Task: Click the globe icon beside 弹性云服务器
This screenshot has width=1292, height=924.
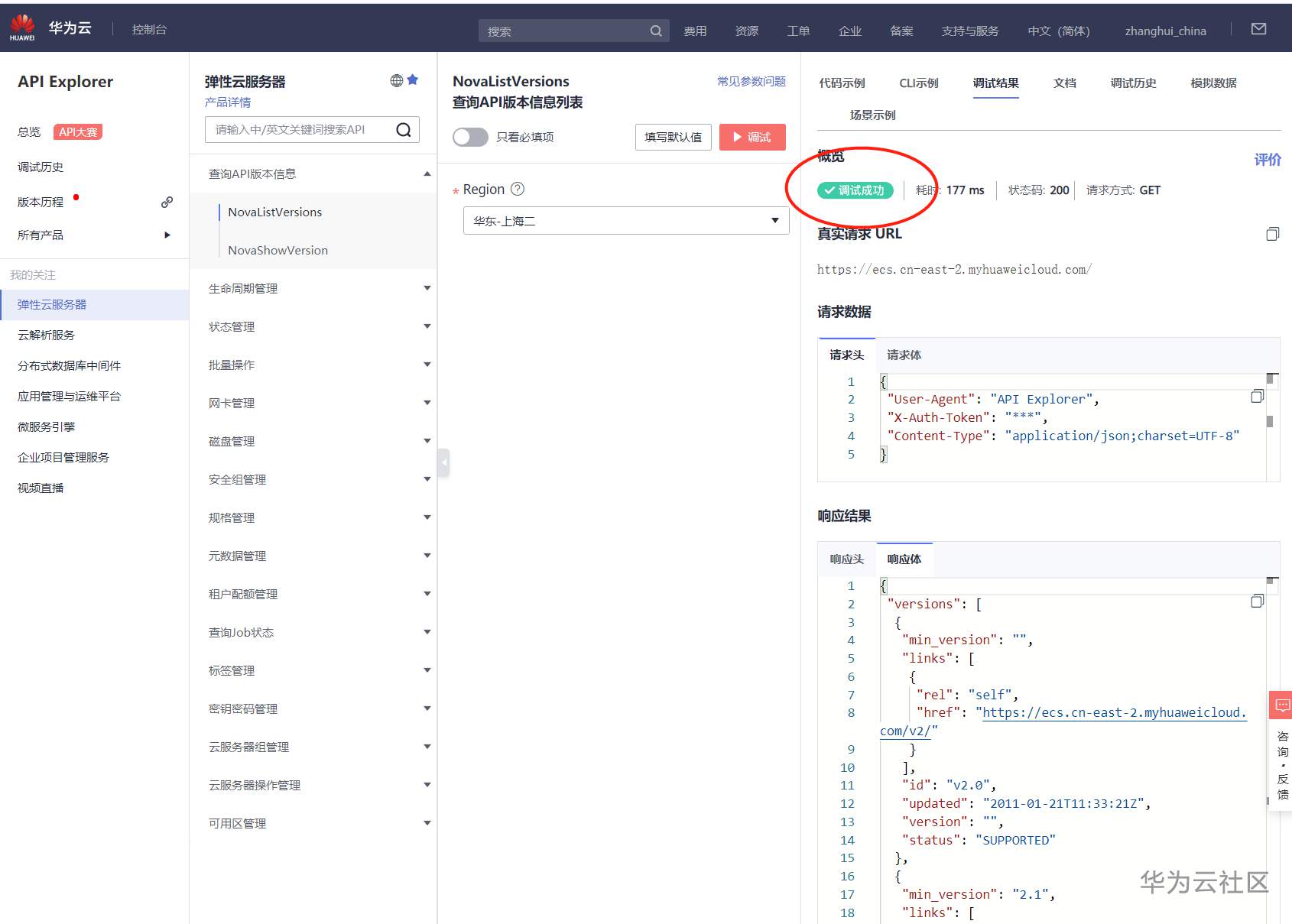Action: point(396,80)
